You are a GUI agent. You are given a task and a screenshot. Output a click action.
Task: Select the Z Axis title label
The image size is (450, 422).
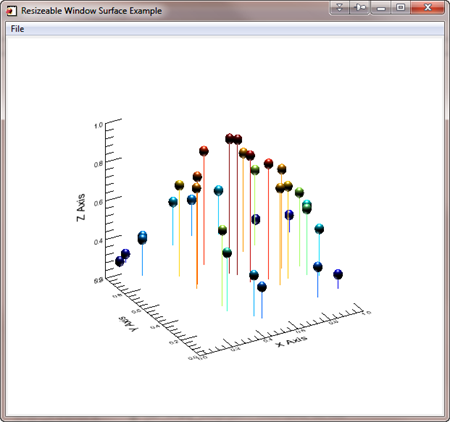pyautogui.click(x=81, y=207)
